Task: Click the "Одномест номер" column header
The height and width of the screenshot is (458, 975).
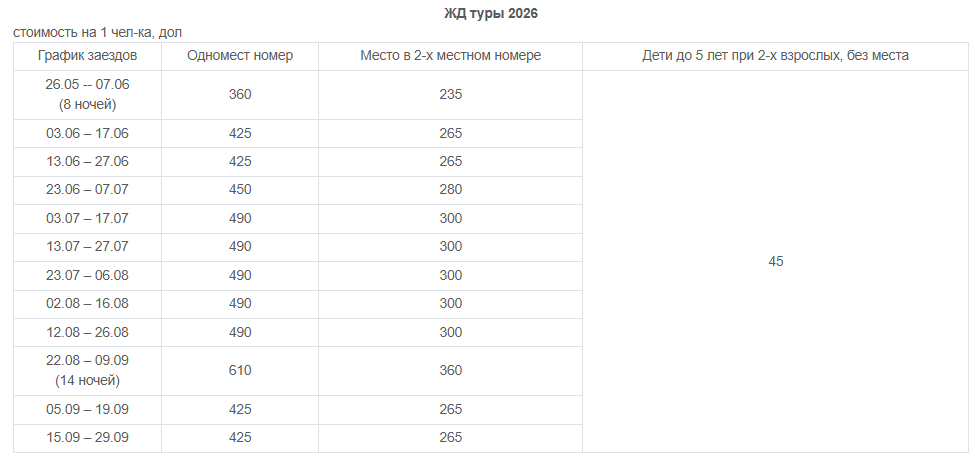Action: (x=240, y=56)
